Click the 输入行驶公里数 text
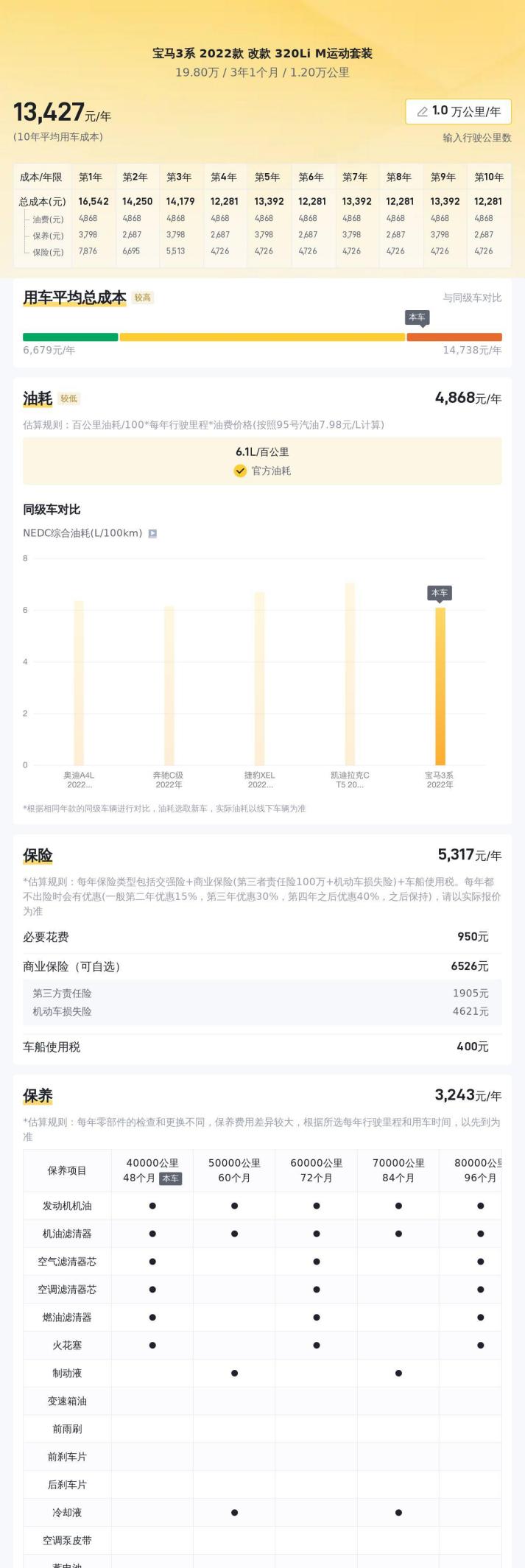This screenshot has height=1568, width=525. 476,138
